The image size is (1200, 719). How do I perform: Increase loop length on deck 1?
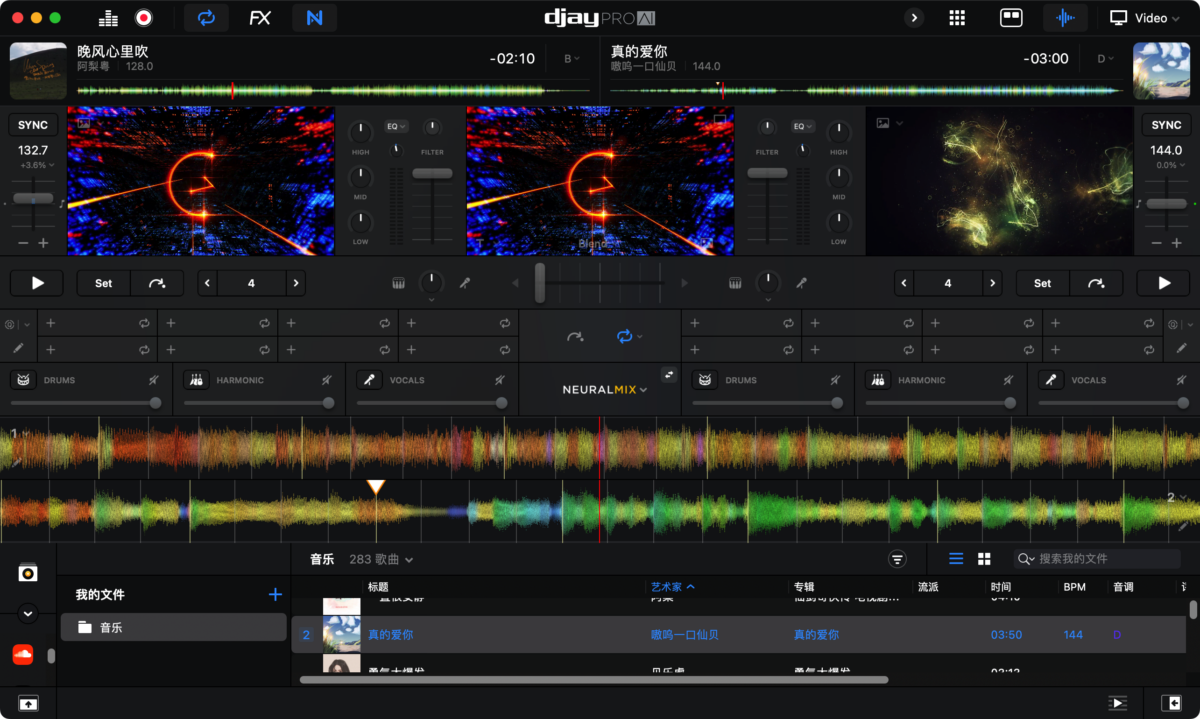[x=295, y=283]
